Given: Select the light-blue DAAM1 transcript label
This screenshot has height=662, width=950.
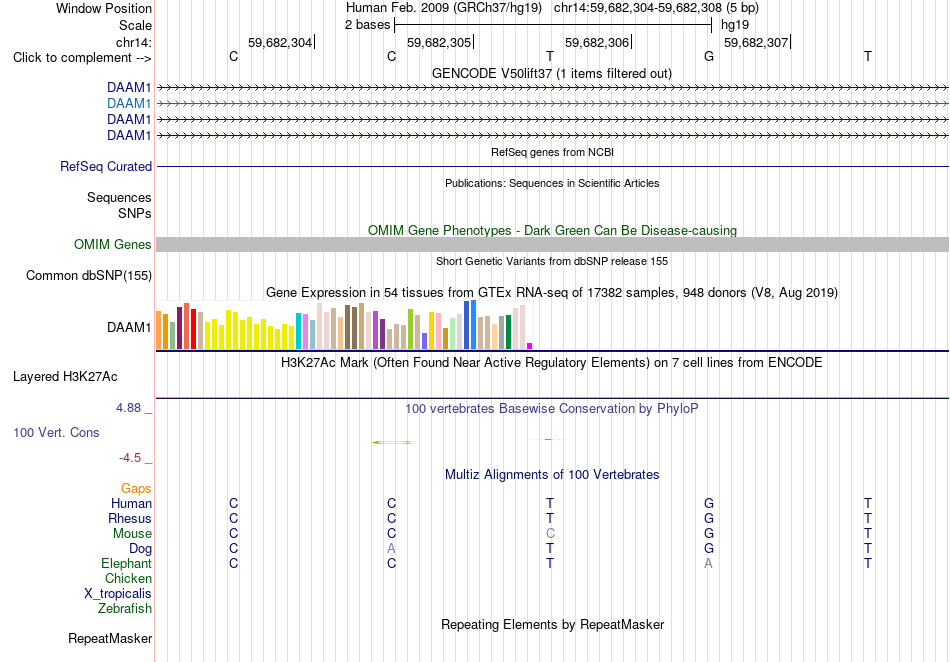Looking at the screenshot, I should [129, 104].
